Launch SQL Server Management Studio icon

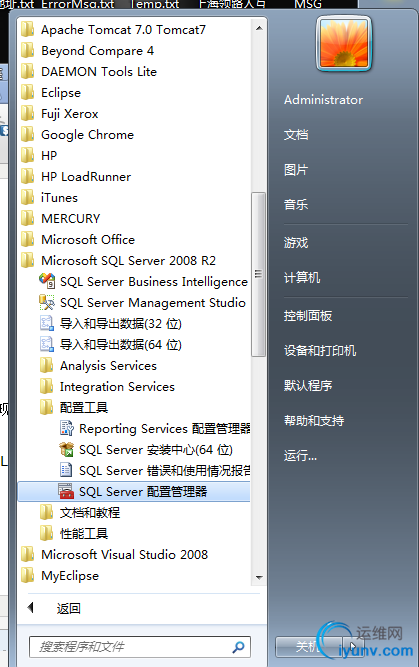tap(47, 302)
